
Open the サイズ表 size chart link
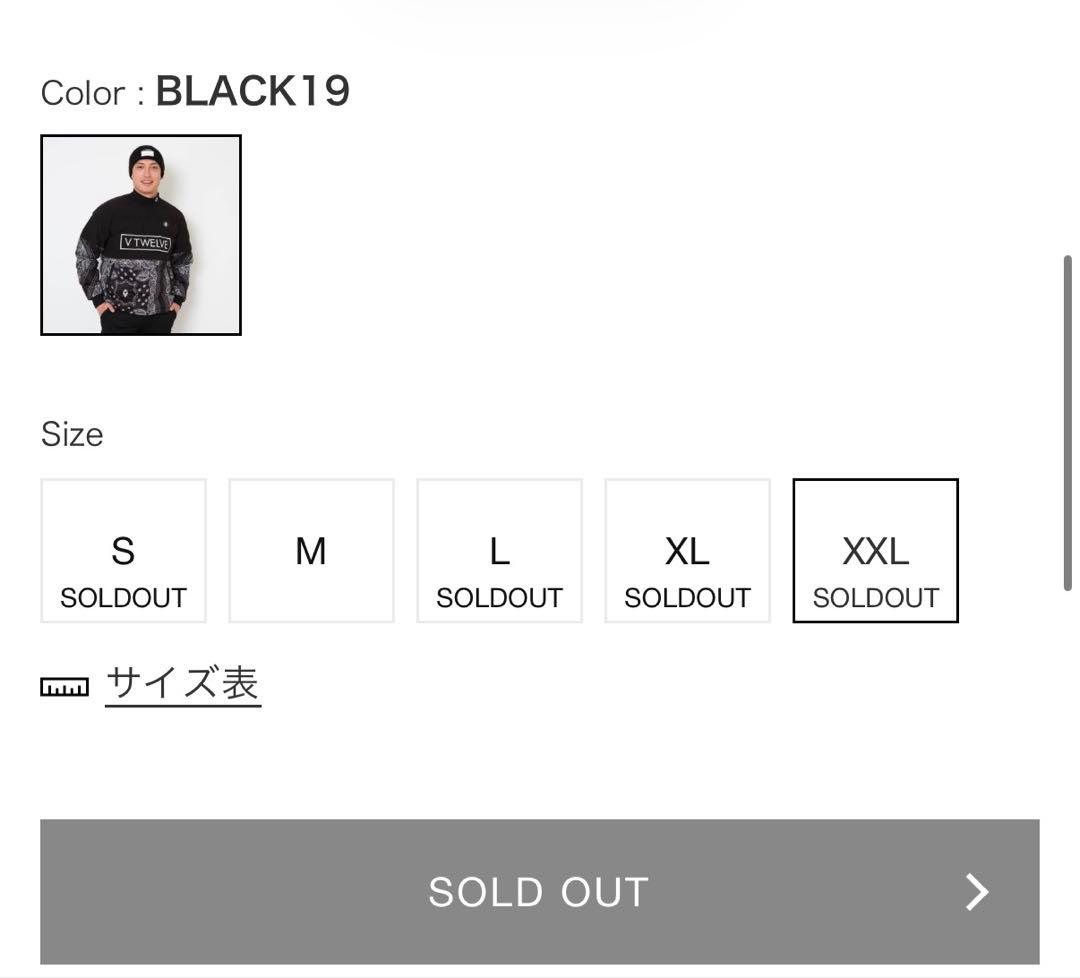pyautogui.click(x=183, y=684)
